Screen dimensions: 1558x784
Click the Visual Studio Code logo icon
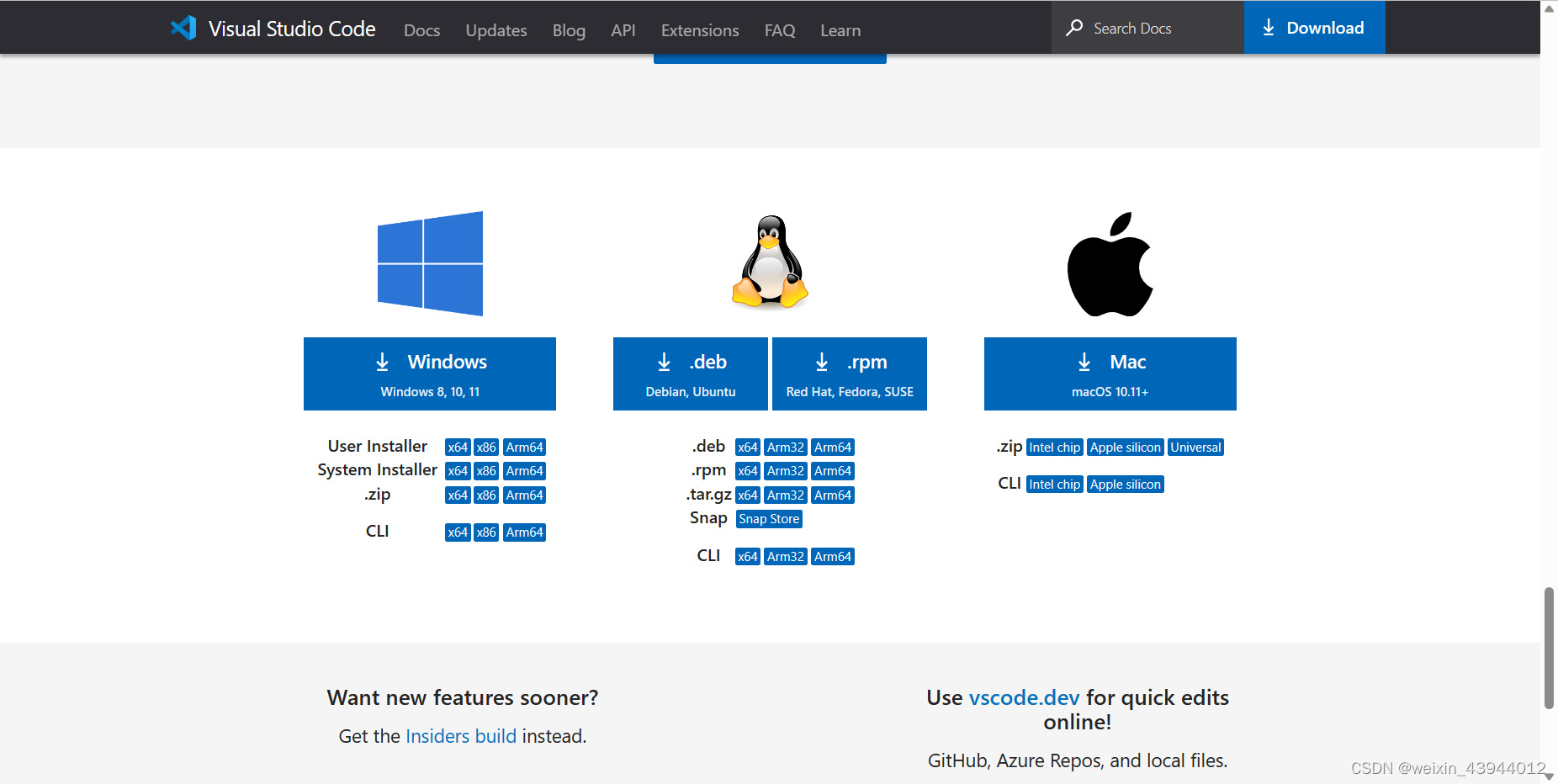coord(183,29)
